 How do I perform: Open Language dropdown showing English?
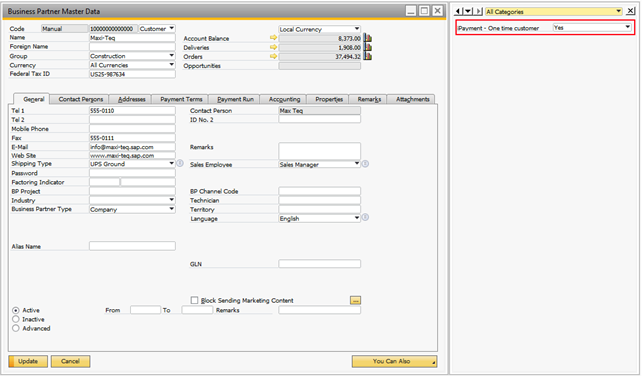click(x=319, y=218)
